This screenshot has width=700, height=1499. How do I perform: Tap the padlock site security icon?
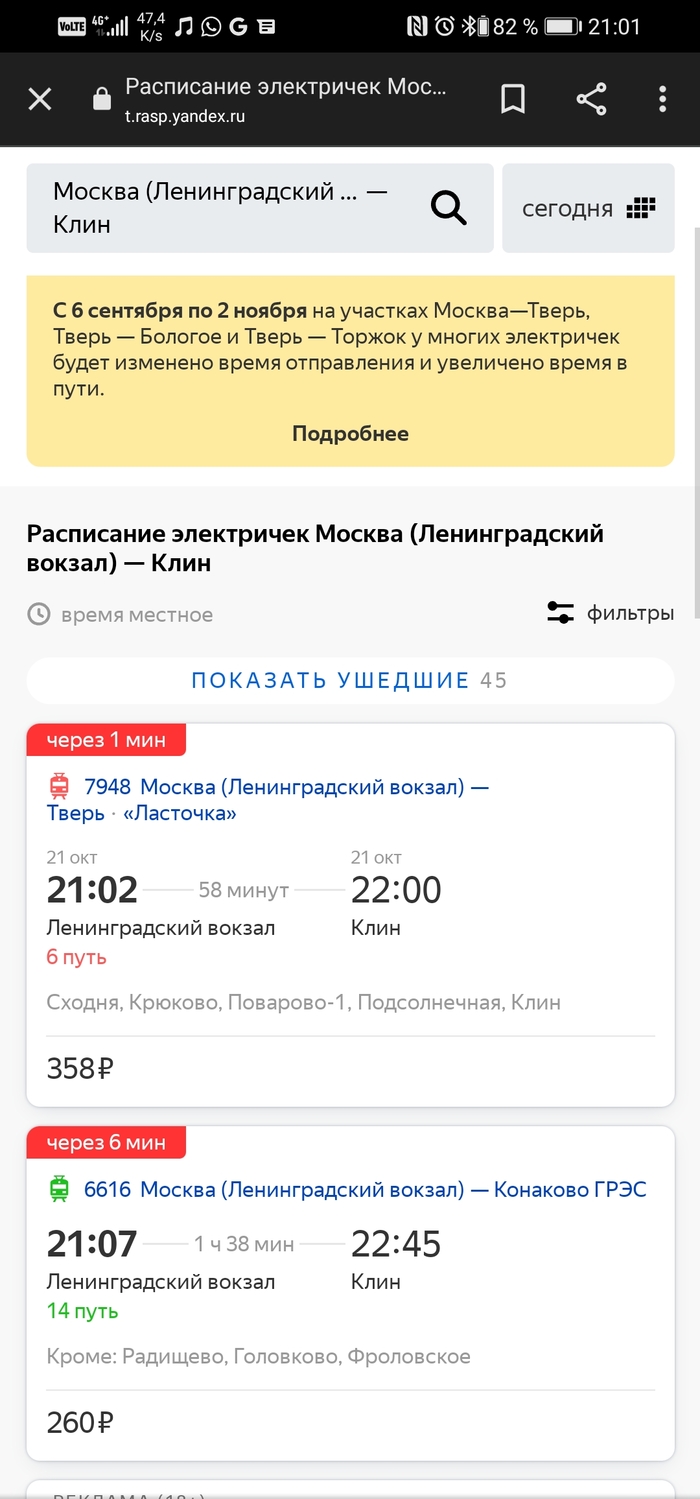(x=100, y=99)
